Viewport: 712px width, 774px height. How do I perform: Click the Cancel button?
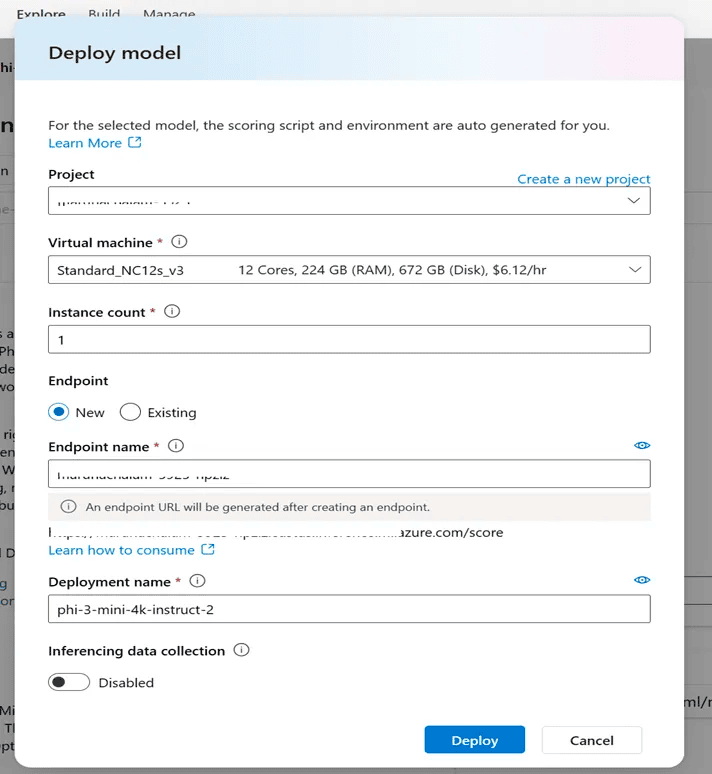592,739
